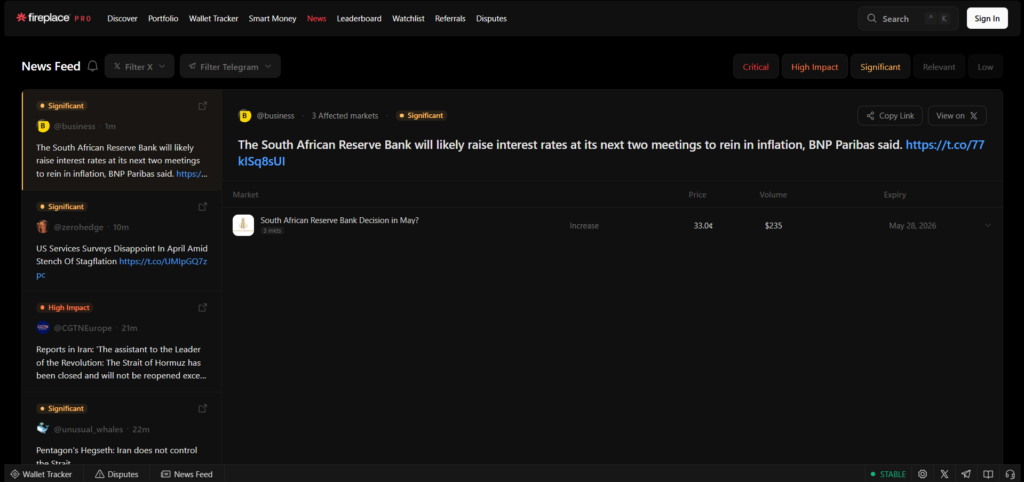Click the May 28, 2026 expiry date
The height and width of the screenshot is (482, 1024).
(x=912, y=225)
